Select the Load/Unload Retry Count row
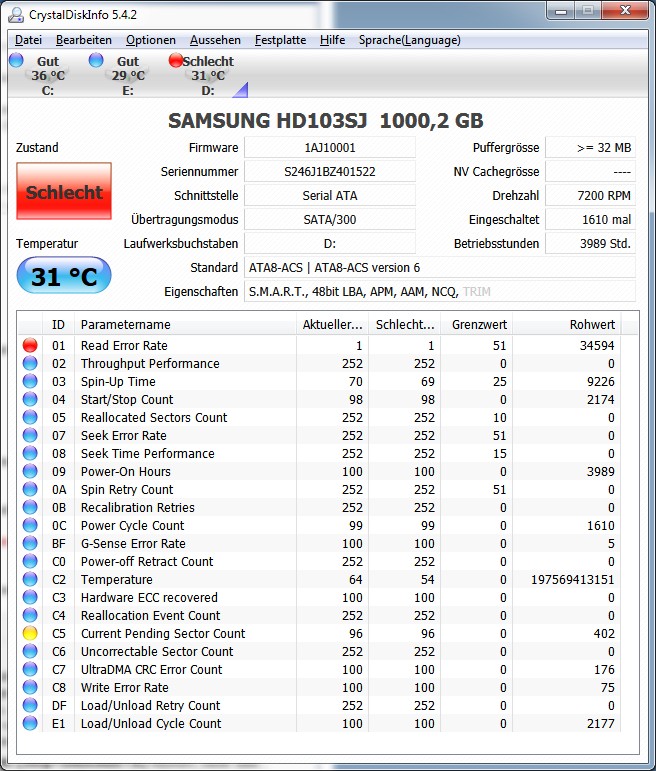656x771 pixels. coord(319,705)
